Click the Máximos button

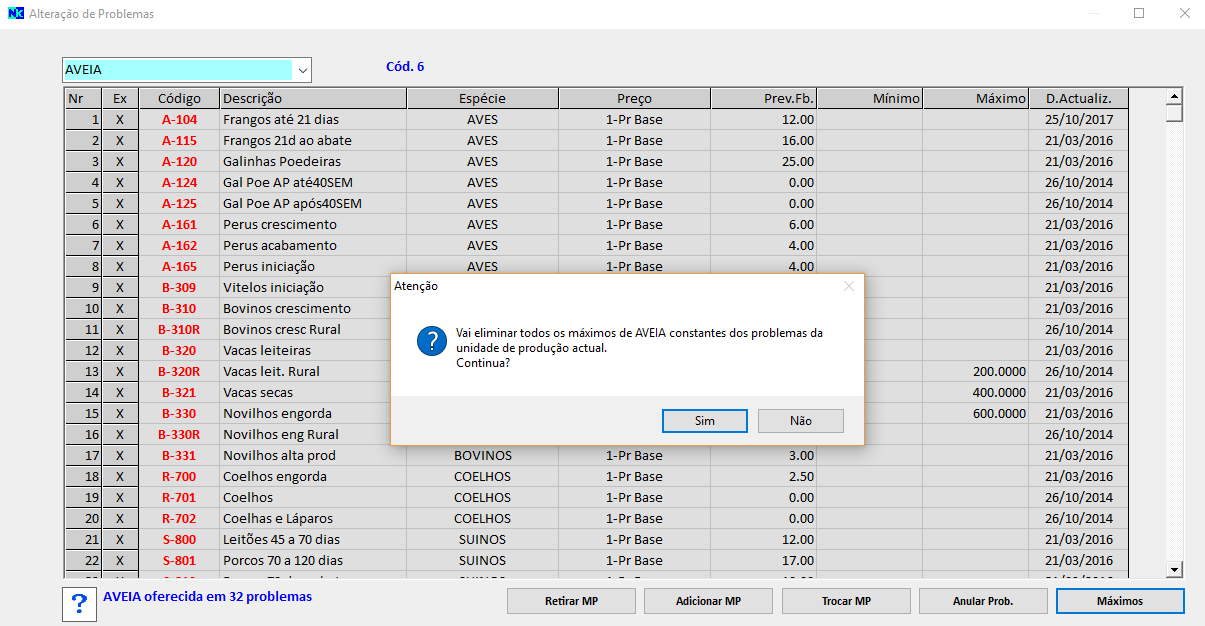[1120, 601]
